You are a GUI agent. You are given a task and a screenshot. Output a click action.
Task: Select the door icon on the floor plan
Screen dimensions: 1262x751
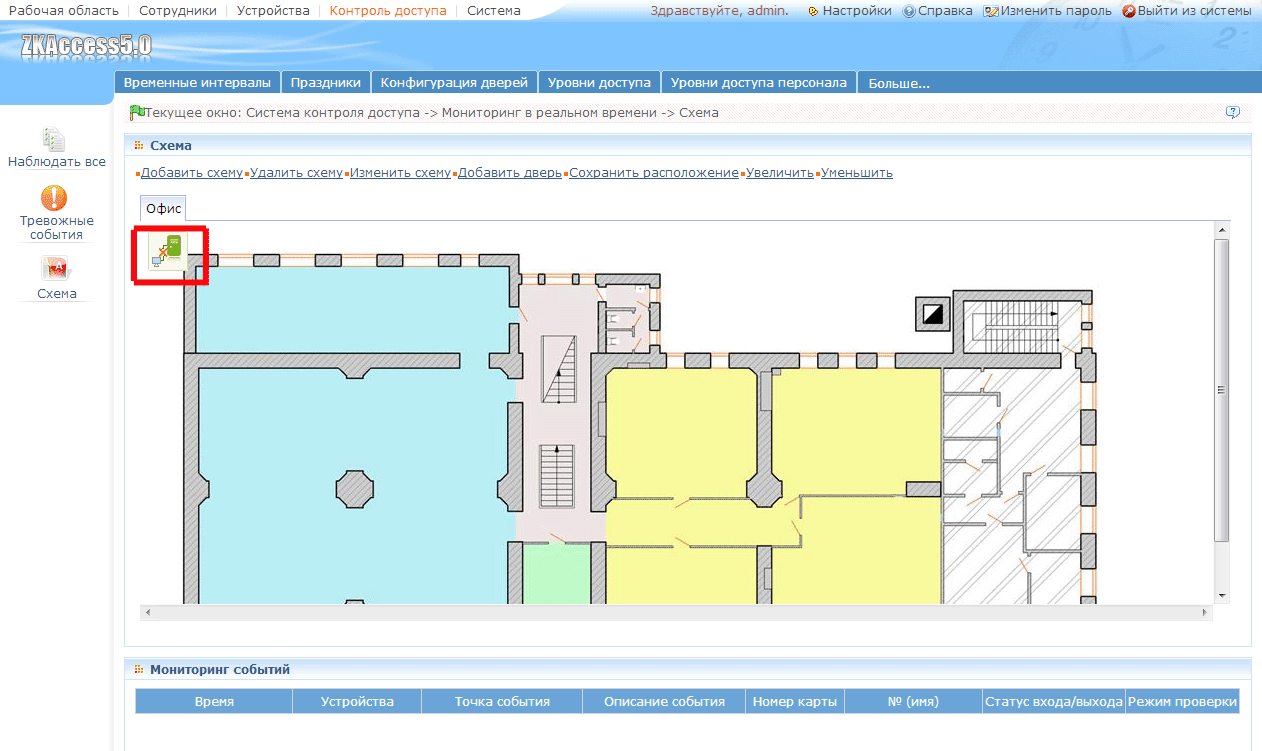pos(167,252)
